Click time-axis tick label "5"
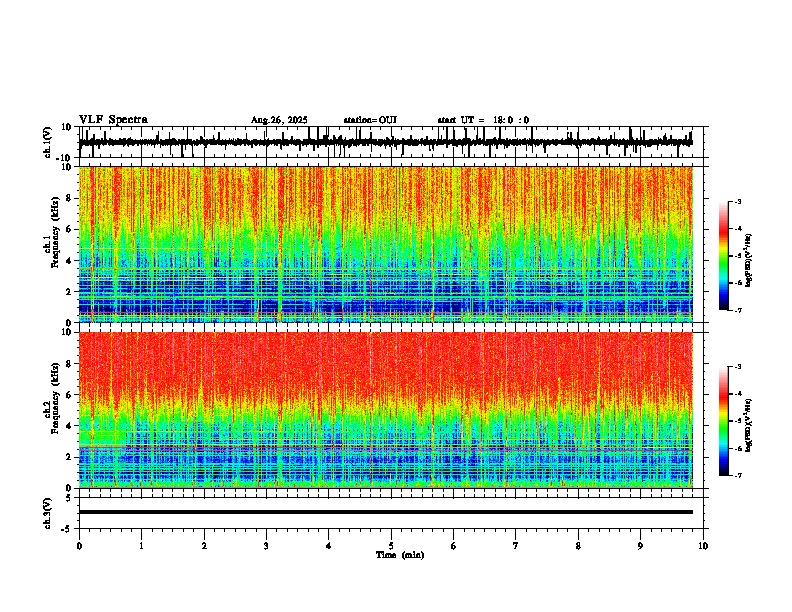This screenshot has width=792, height=612. [391, 546]
